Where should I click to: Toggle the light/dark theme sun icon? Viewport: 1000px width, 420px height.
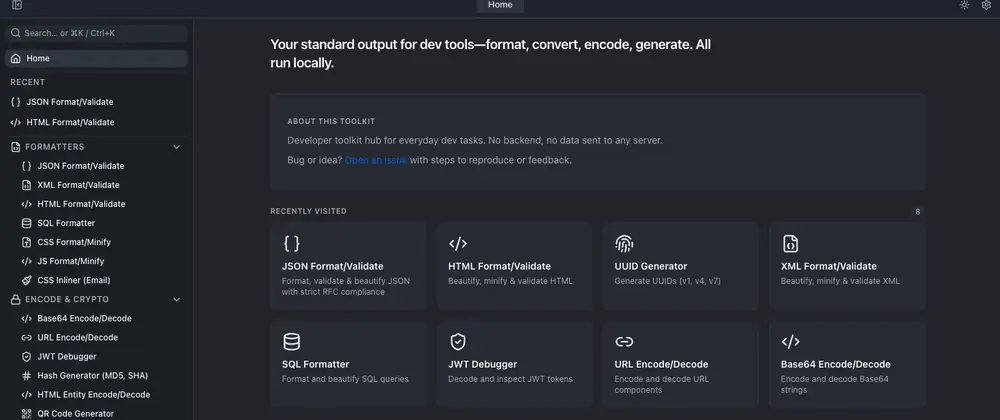coord(964,5)
